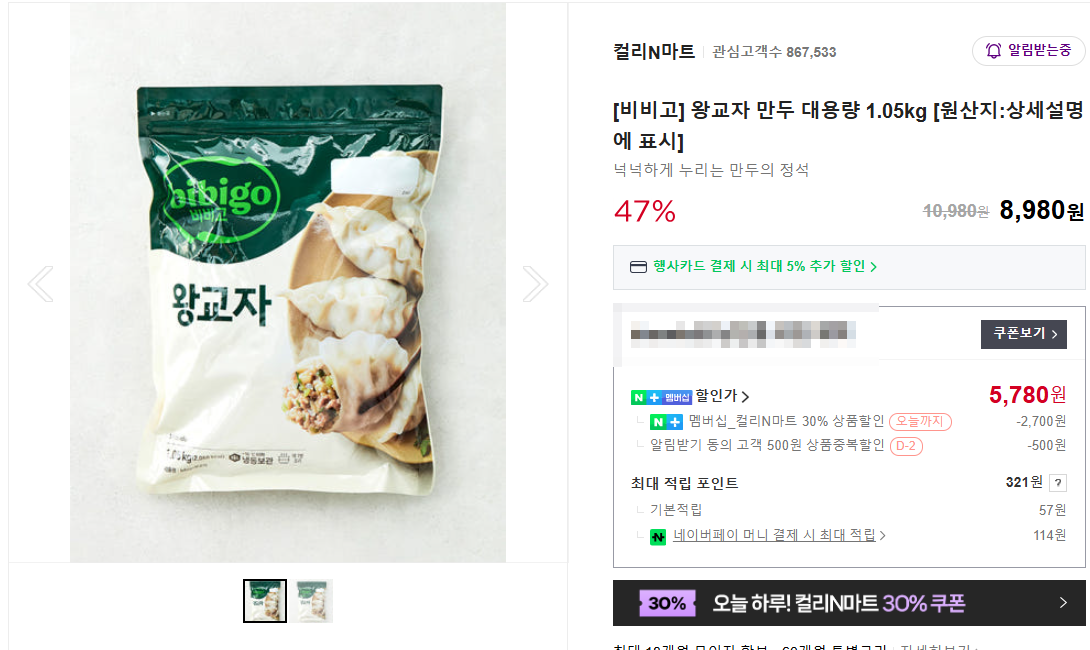Click the credit card icon
Viewport: 1090px width, 650px height.
click(638, 267)
